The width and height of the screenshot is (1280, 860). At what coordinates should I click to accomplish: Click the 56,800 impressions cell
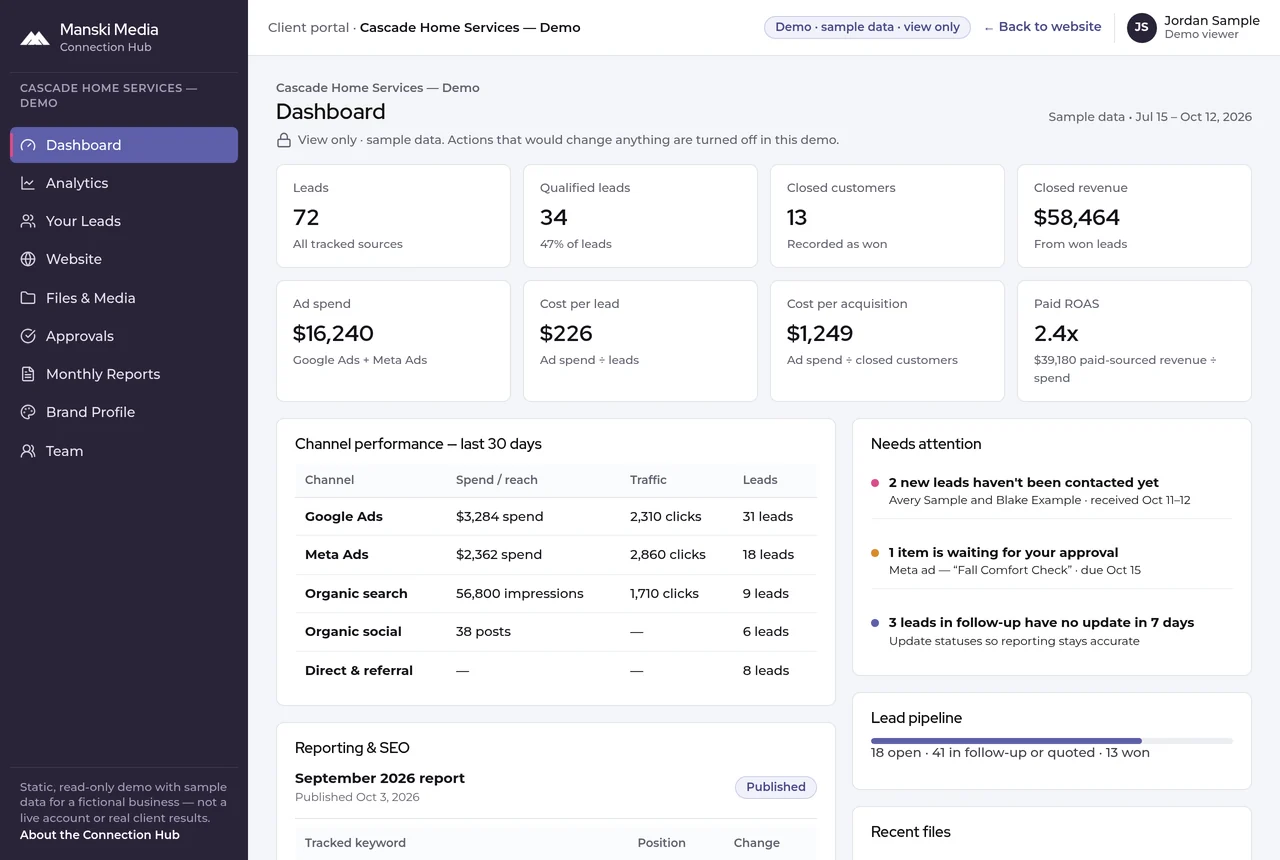click(520, 593)
